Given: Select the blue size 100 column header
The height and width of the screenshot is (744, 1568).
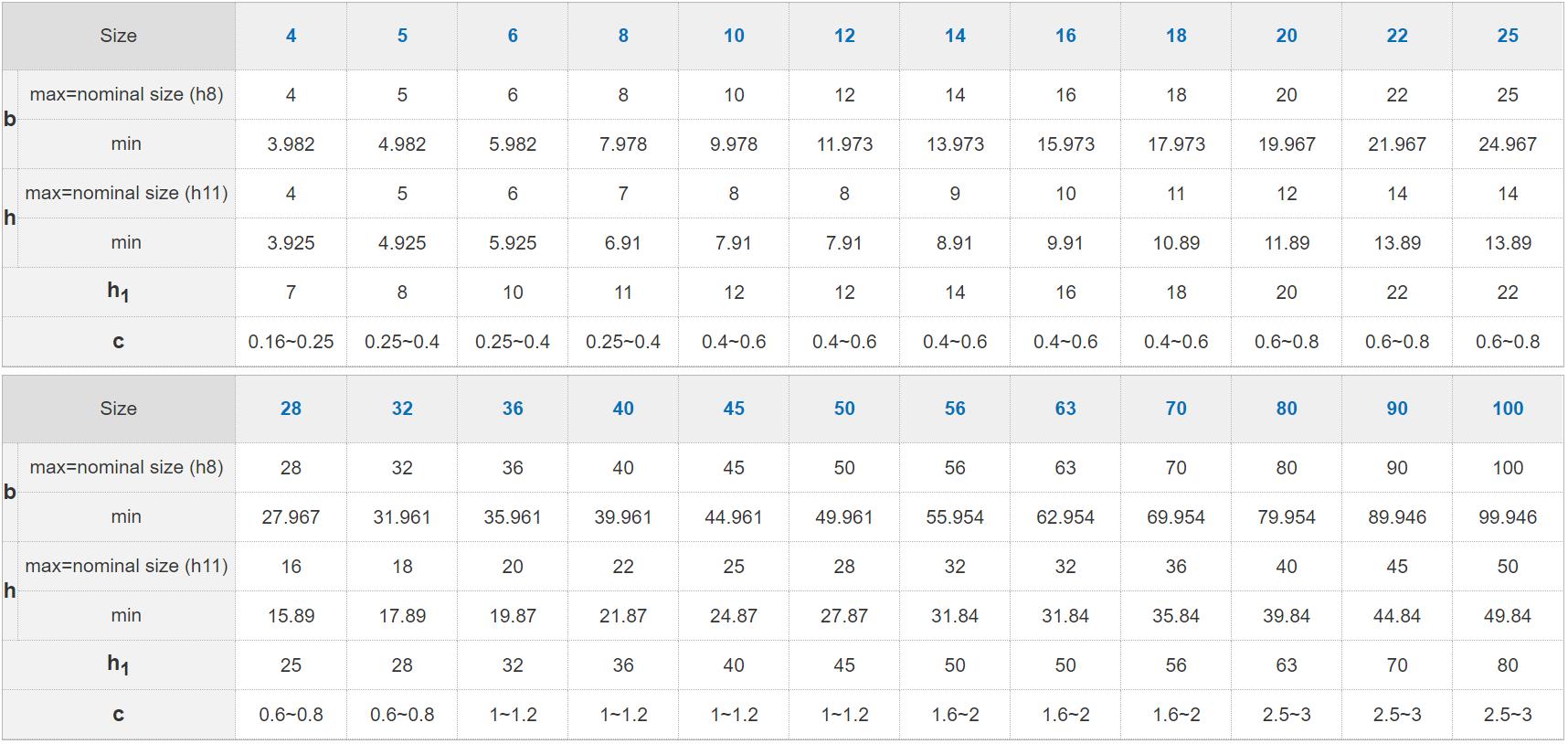Looking at the screenshot, I should click(x=1508, y=409).
